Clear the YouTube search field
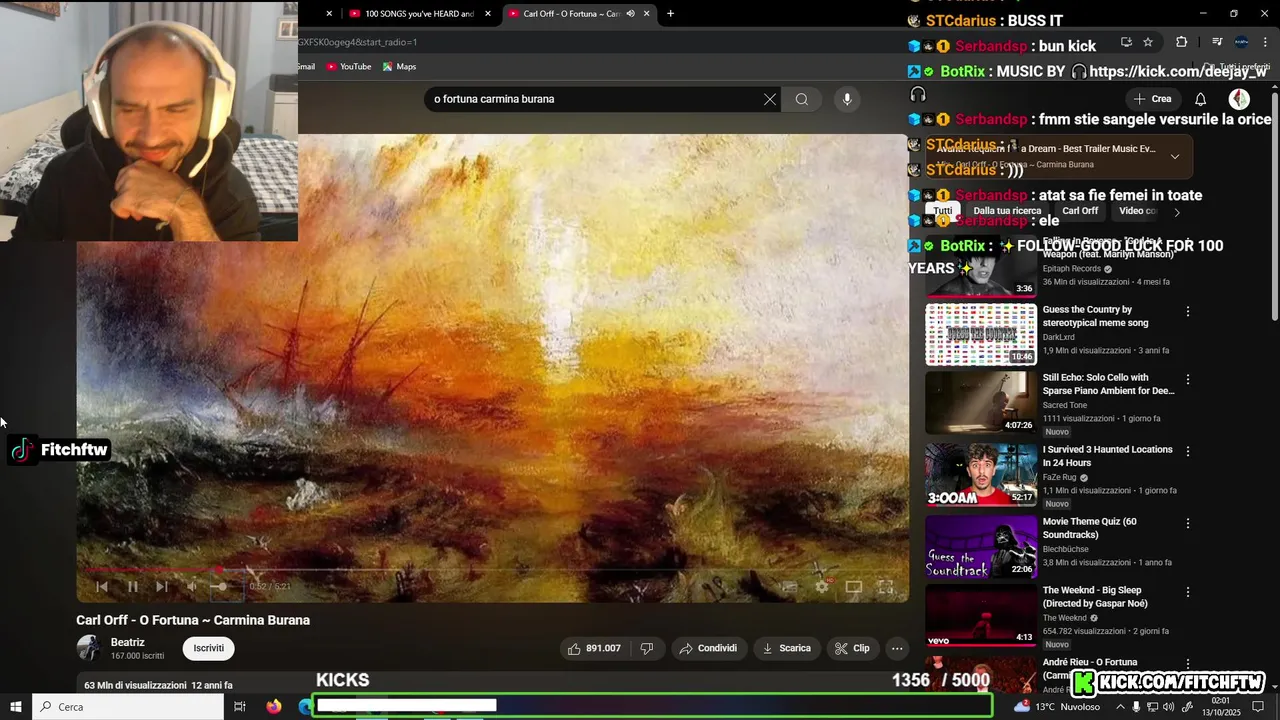1280x720 pixels. (770, 99)
